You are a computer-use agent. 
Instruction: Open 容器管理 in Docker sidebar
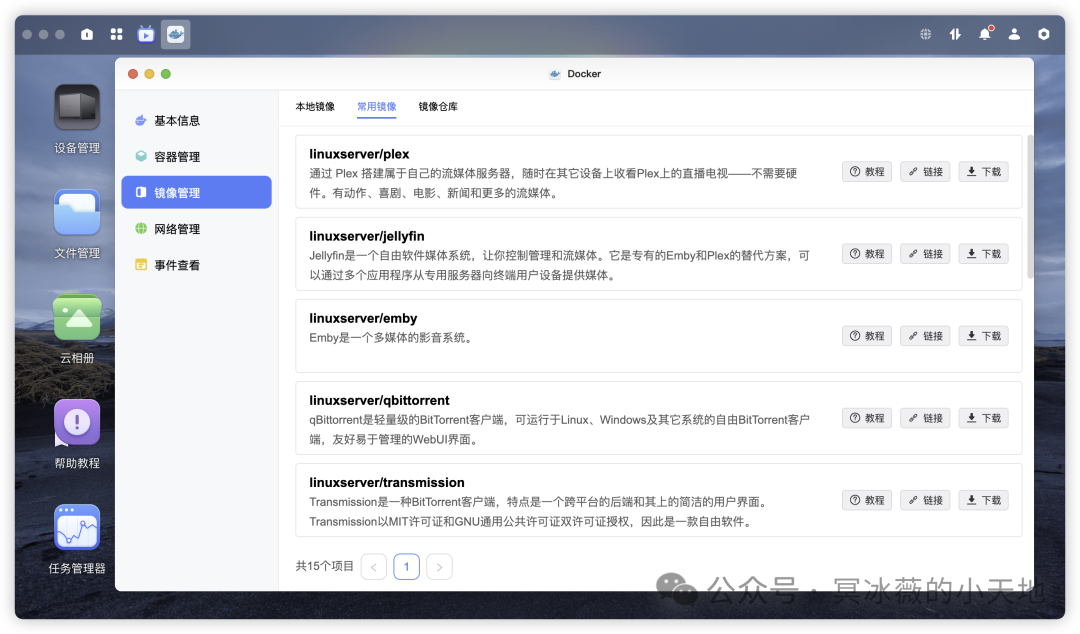(x=196, y=156)
